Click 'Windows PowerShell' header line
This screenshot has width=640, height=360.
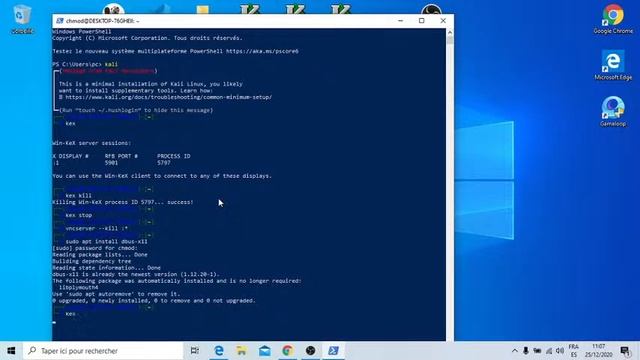tap(82, 31)
